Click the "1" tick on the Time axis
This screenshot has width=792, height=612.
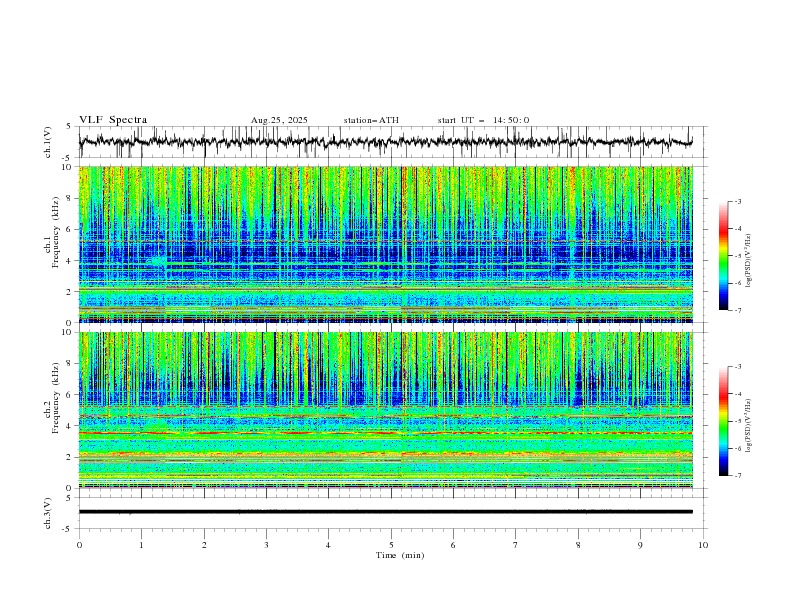click(141, 545)
